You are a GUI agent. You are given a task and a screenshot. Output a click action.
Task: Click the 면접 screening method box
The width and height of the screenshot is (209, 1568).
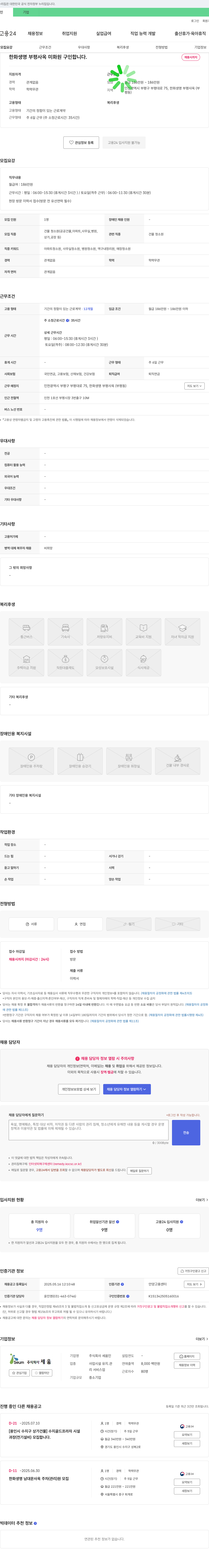point(80,924)
